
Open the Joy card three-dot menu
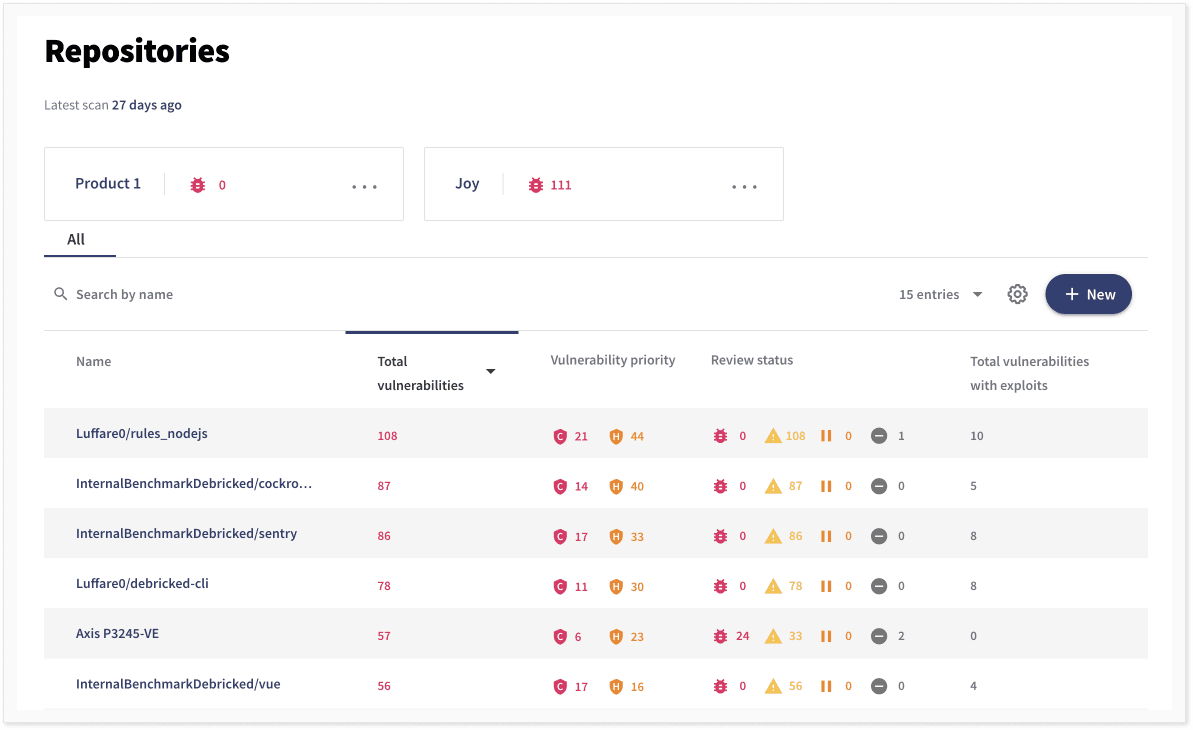[x=744, y=186]
